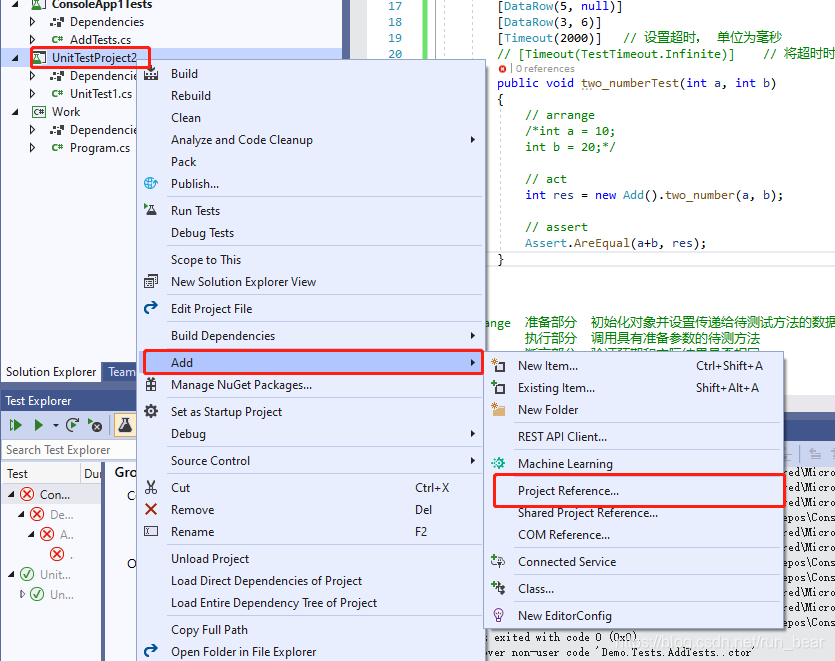
Task: Click the red Remove X icon
Action: click(151, 509)
